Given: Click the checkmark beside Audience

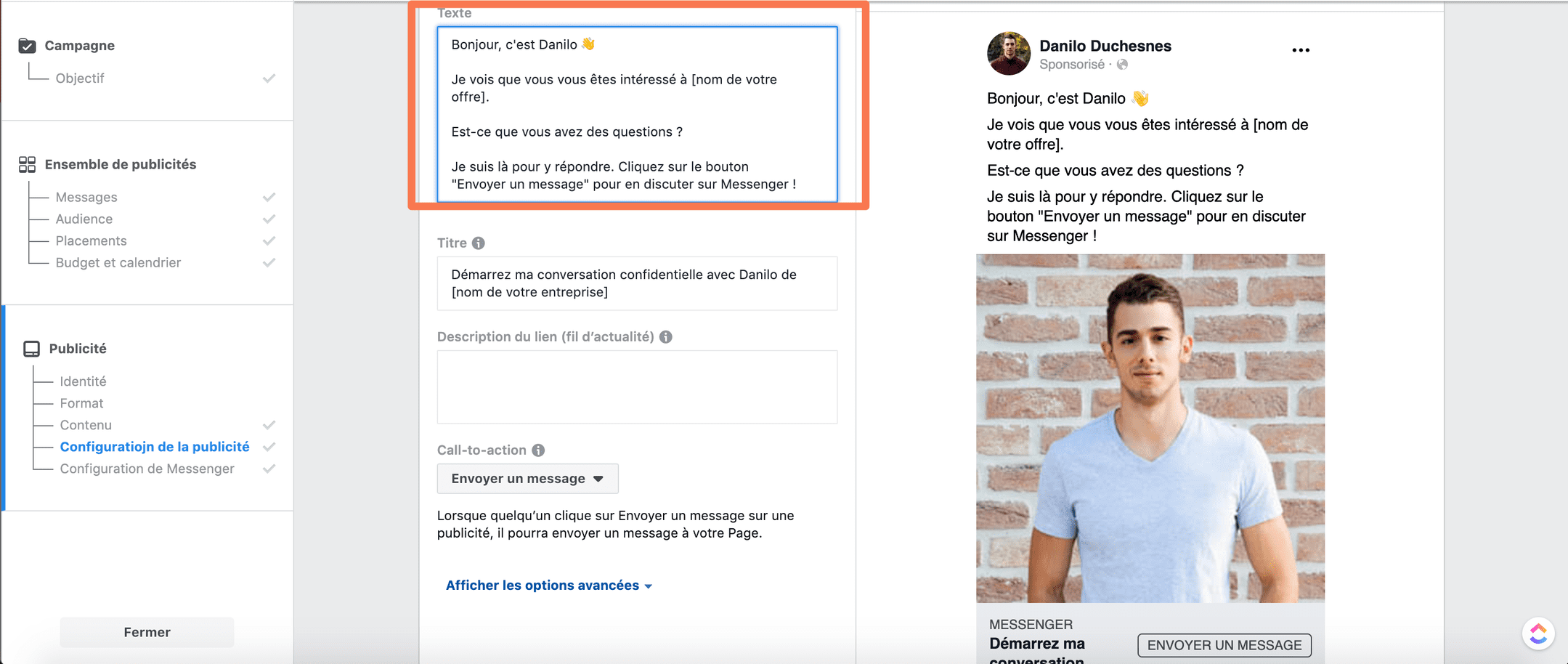Looking at the screenshot, I should (269, 219).
